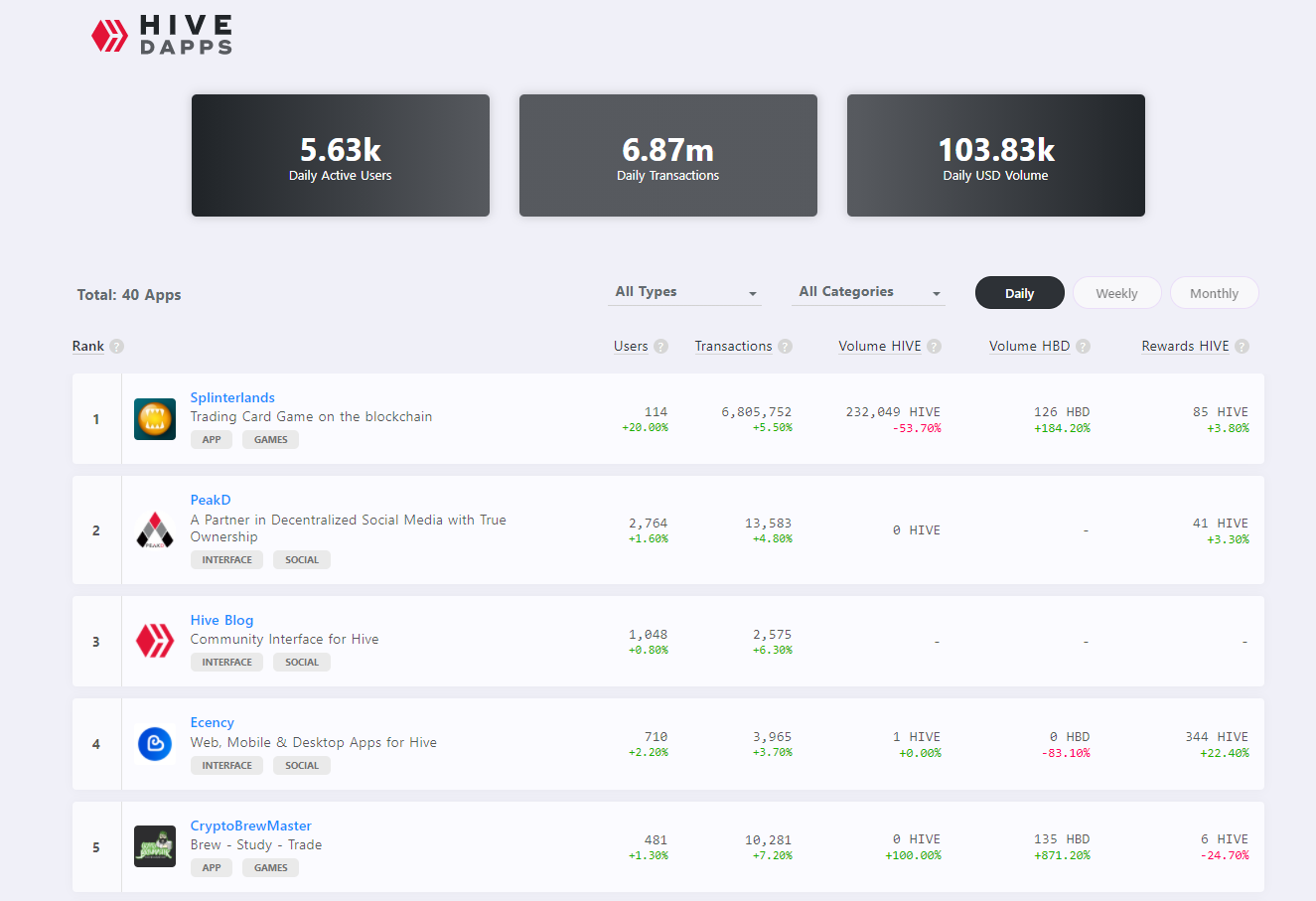Click the APP tag under Splinterlands
The height and width of the screenshot is (901, 1316).
pyautogui.click(x=212, y=440)
